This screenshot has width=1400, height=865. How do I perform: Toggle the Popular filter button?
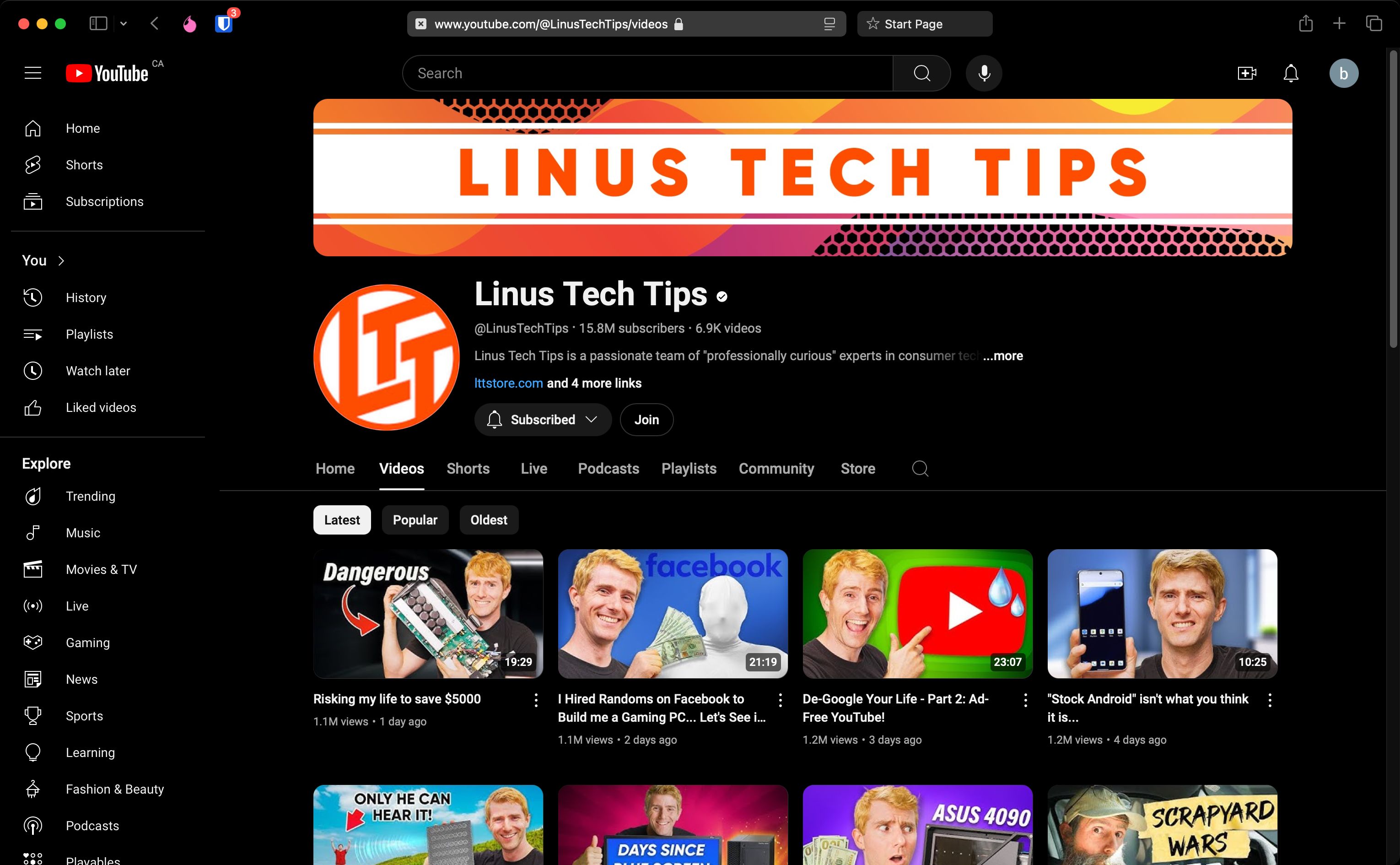(x=414, y=520)
